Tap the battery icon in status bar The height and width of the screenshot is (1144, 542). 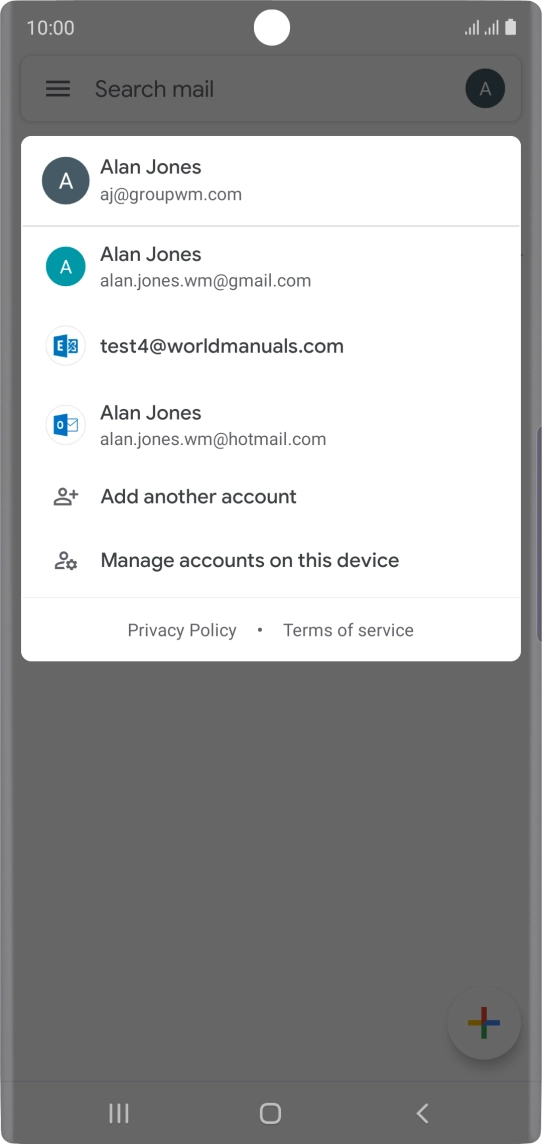click(511, 28)
